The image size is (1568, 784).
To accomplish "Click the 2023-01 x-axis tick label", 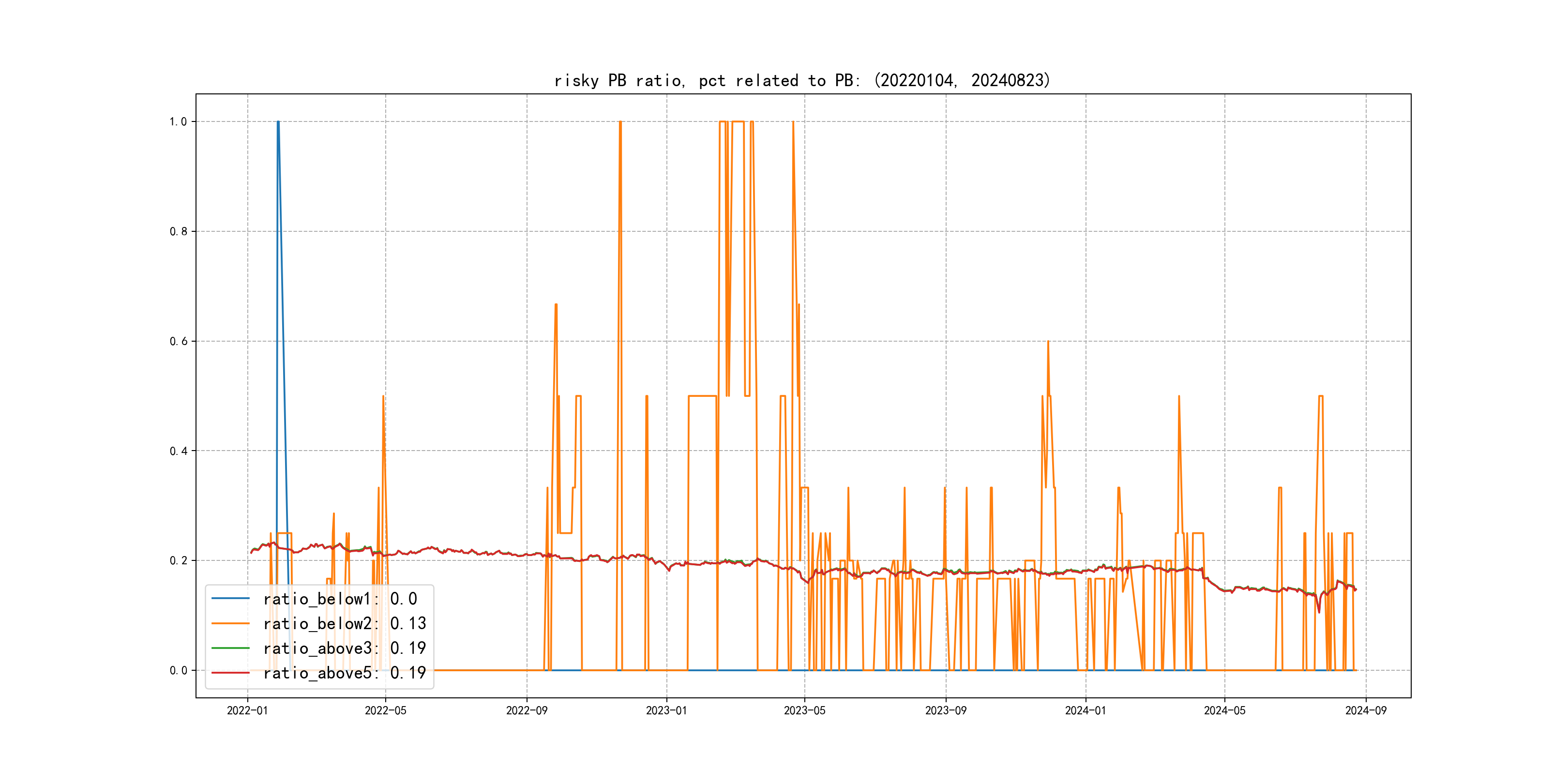I will [666, 710].
